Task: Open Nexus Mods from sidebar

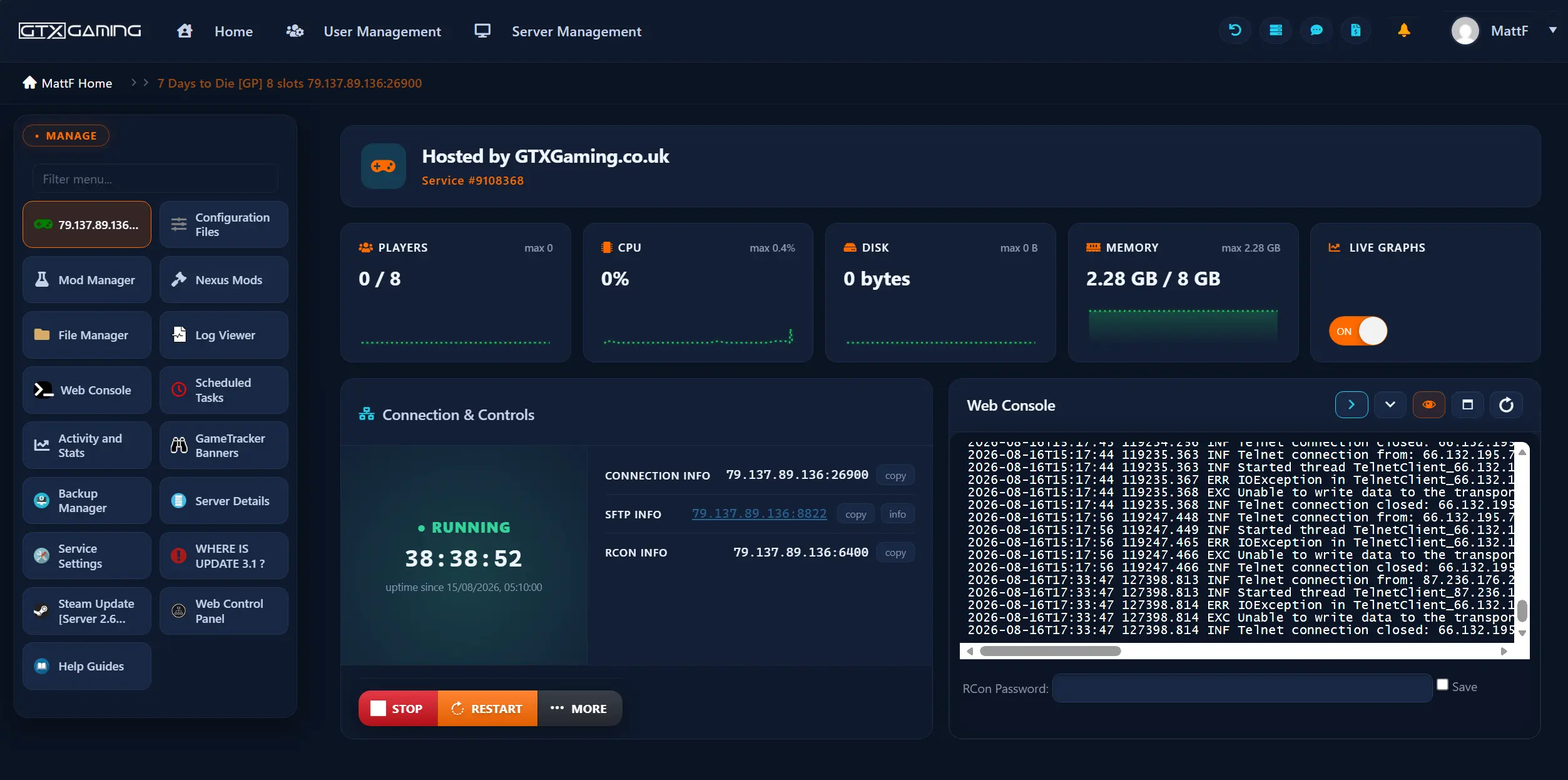Action: 224,280
